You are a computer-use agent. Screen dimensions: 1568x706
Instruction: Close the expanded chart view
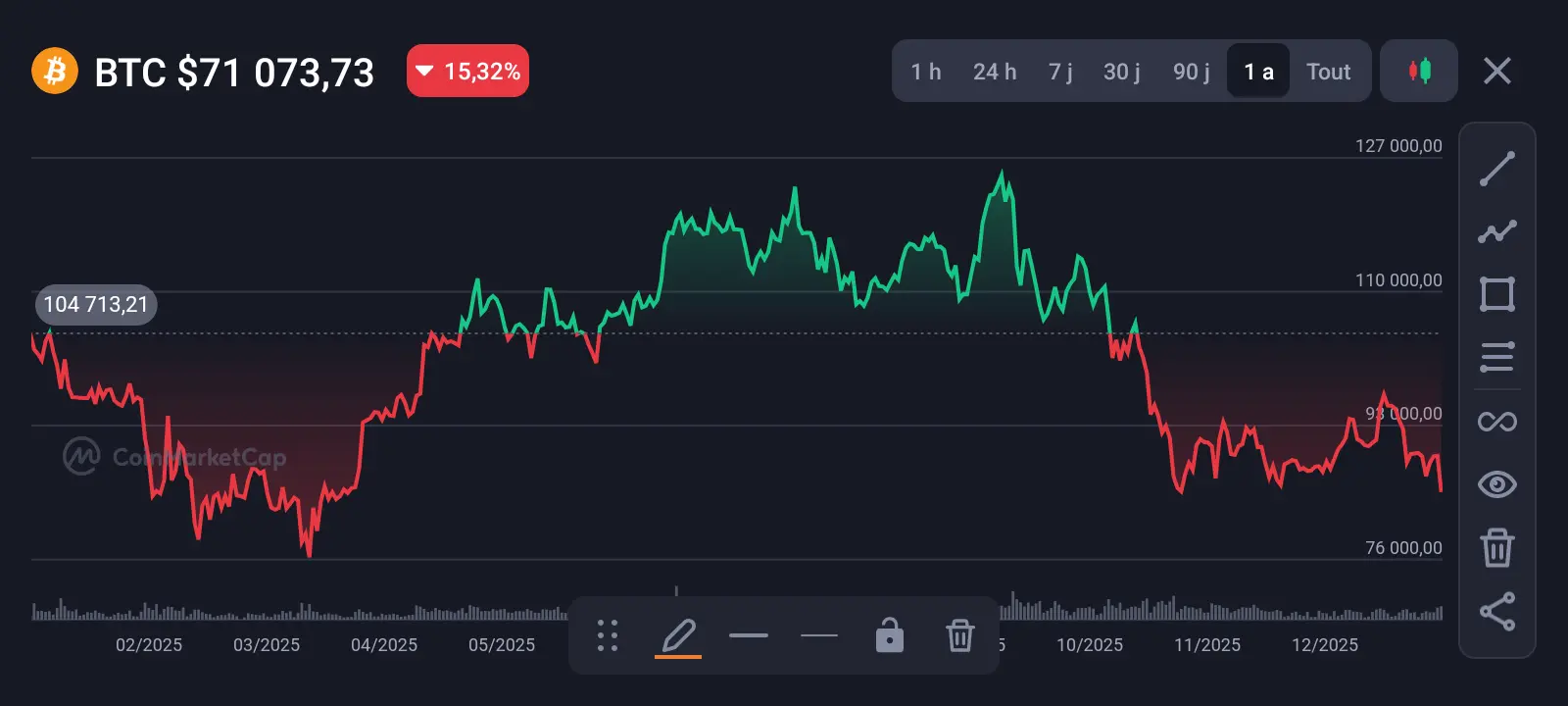pyautogui.click(x=1497, y=71)
